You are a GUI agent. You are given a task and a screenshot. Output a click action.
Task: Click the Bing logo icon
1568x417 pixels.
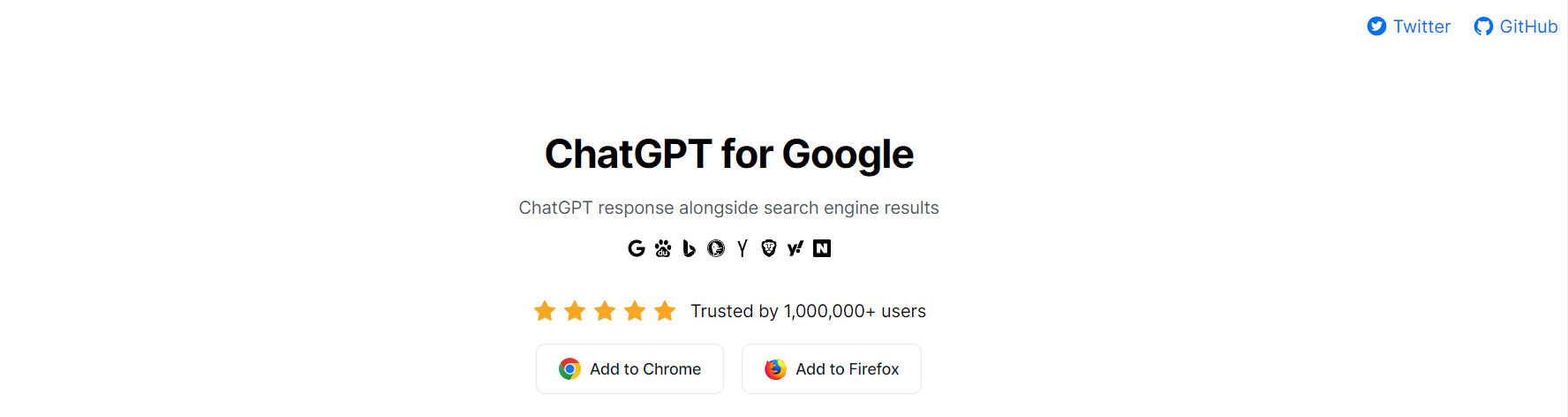[690, 248]
